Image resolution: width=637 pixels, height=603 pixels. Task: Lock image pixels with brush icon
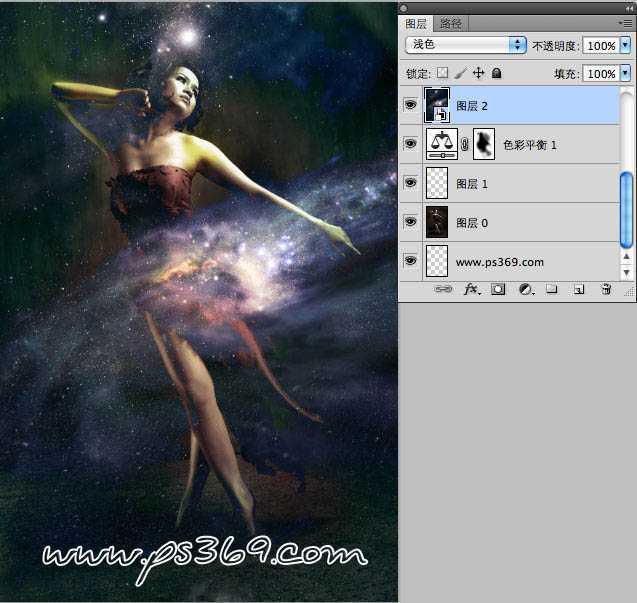(x=461, y=73)
